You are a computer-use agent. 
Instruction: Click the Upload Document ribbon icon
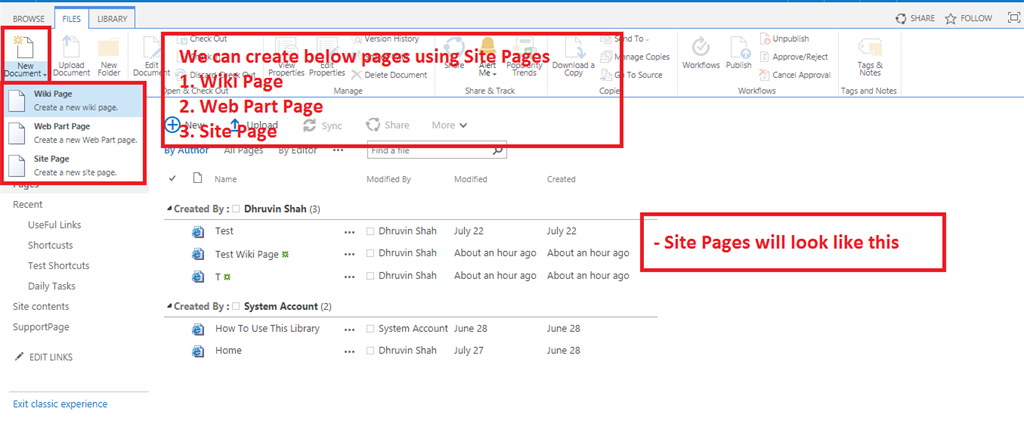[71, 55]
